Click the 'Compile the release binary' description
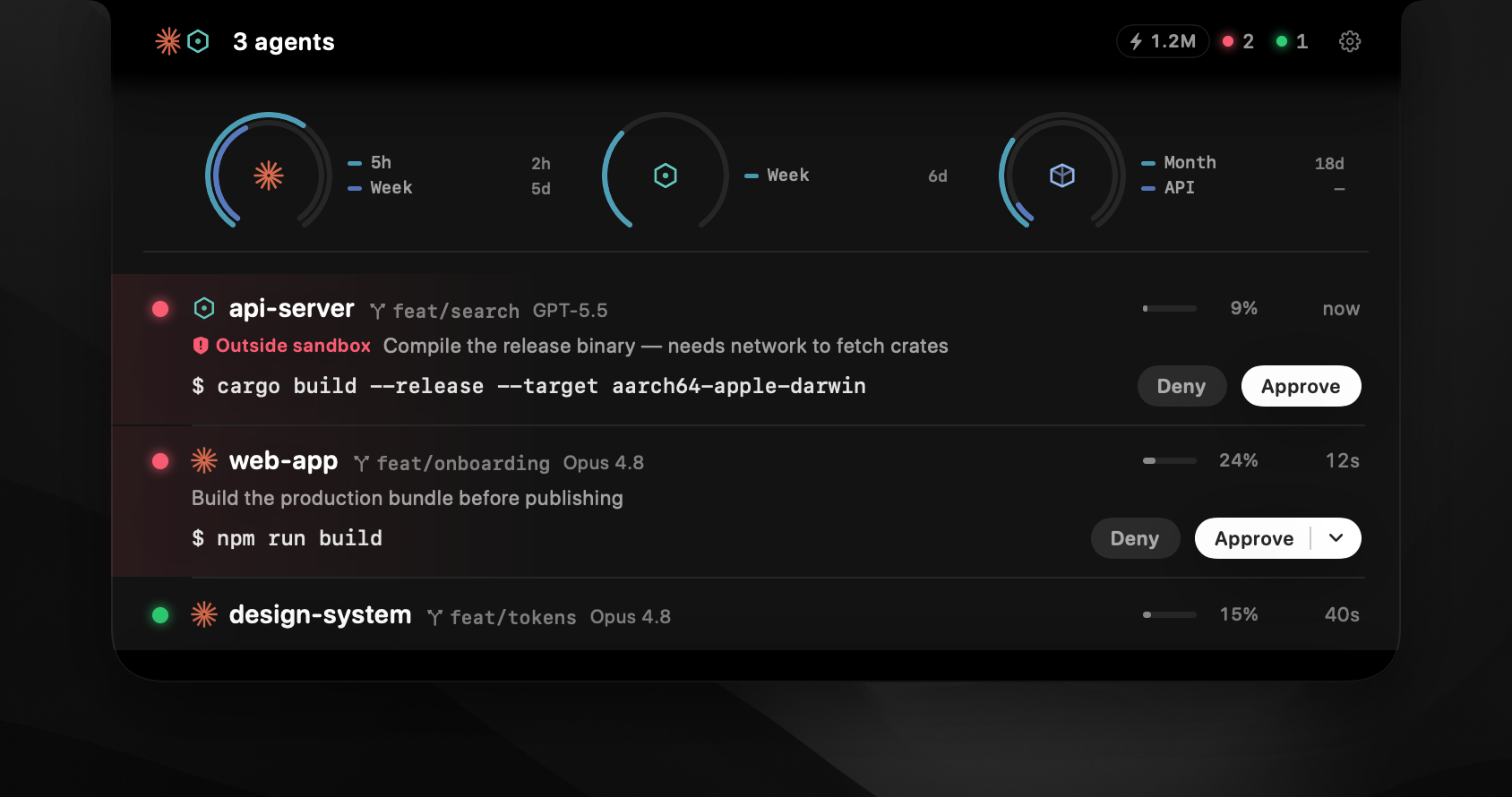Screen dimensions: 1512x797 [666, 346]
